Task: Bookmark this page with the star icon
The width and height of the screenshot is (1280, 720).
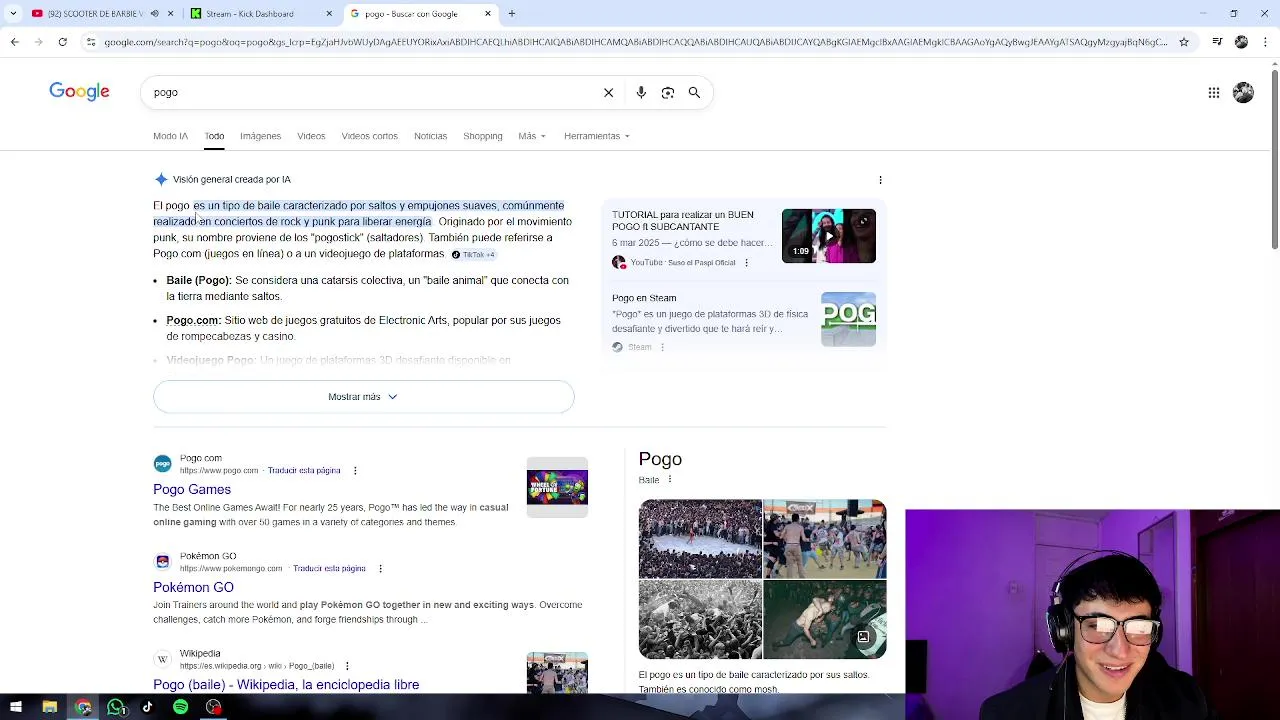Action: tap(1184, 42)
